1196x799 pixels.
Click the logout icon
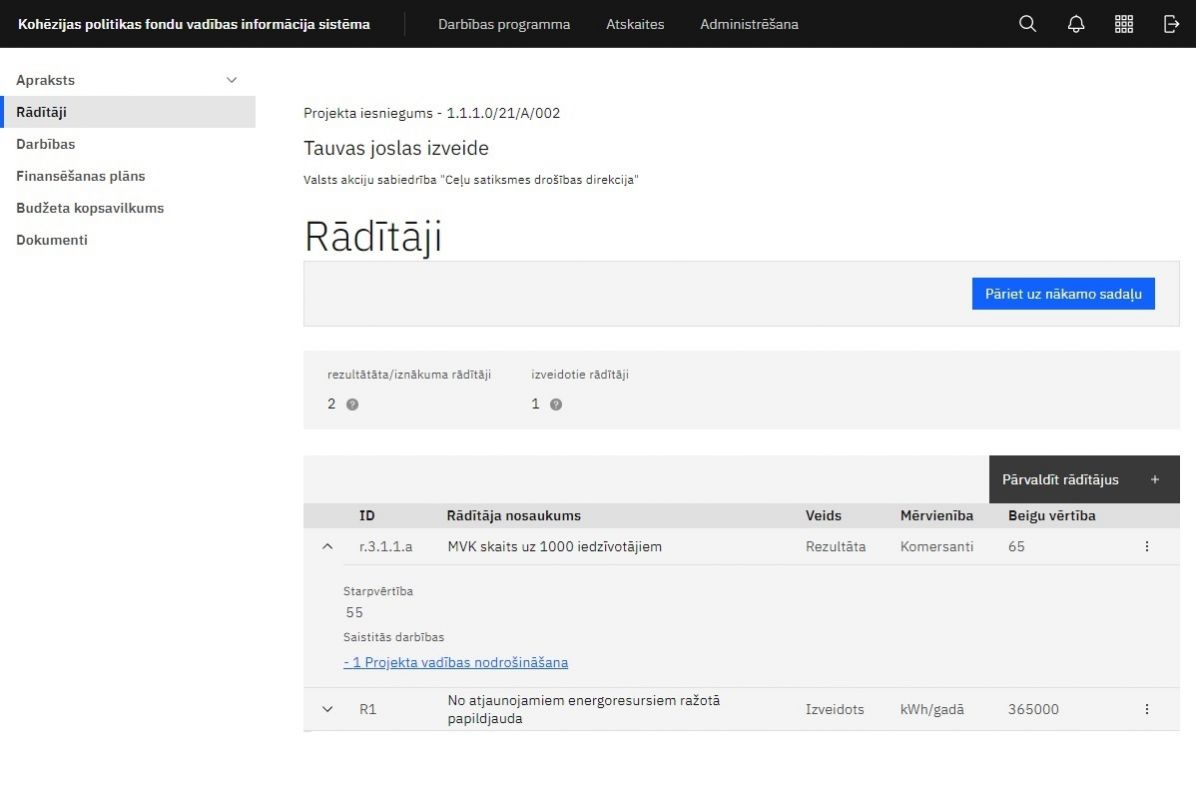coord(1172,24)
